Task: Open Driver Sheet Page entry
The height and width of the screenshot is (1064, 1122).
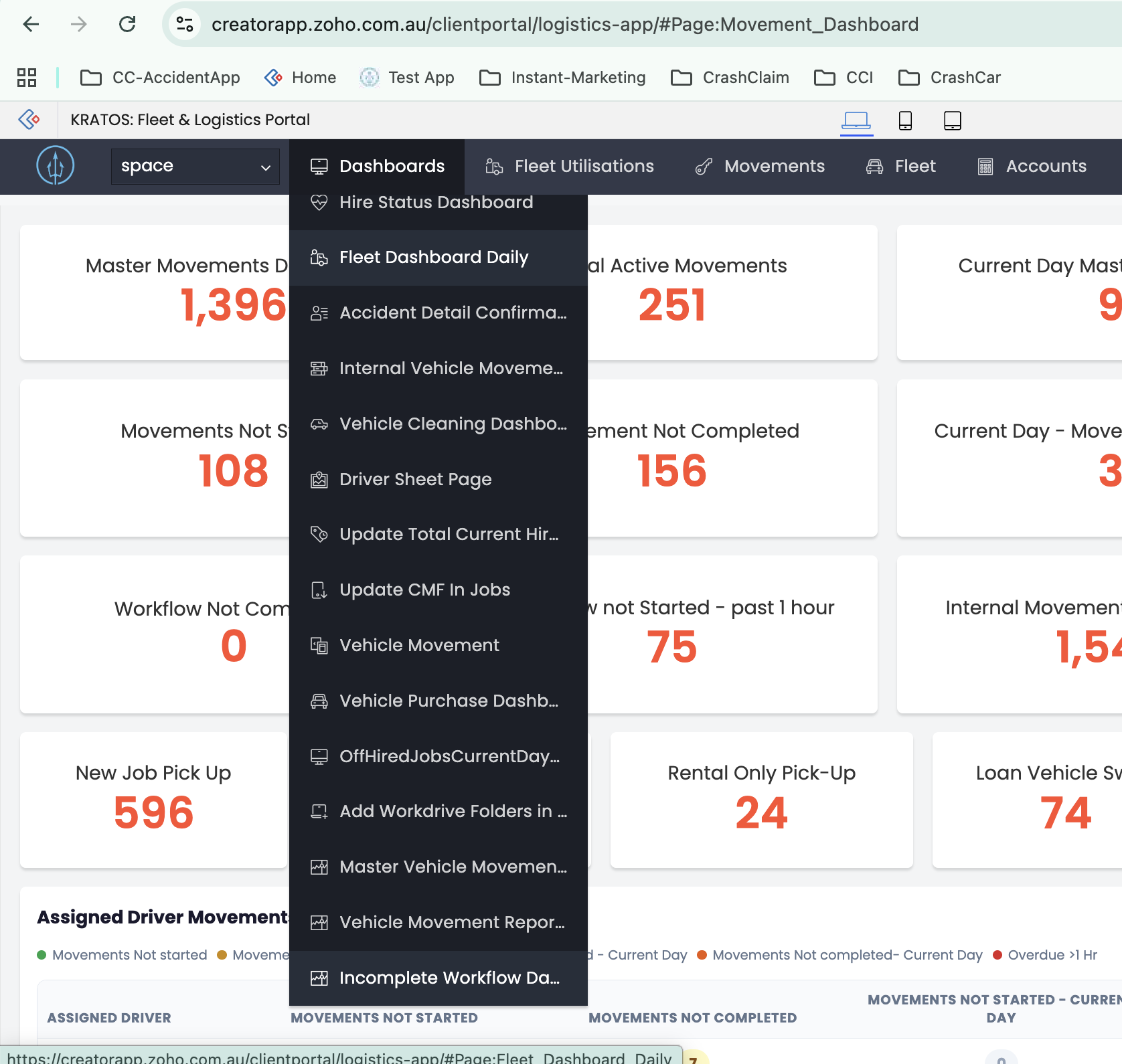Action: point(438,480)
